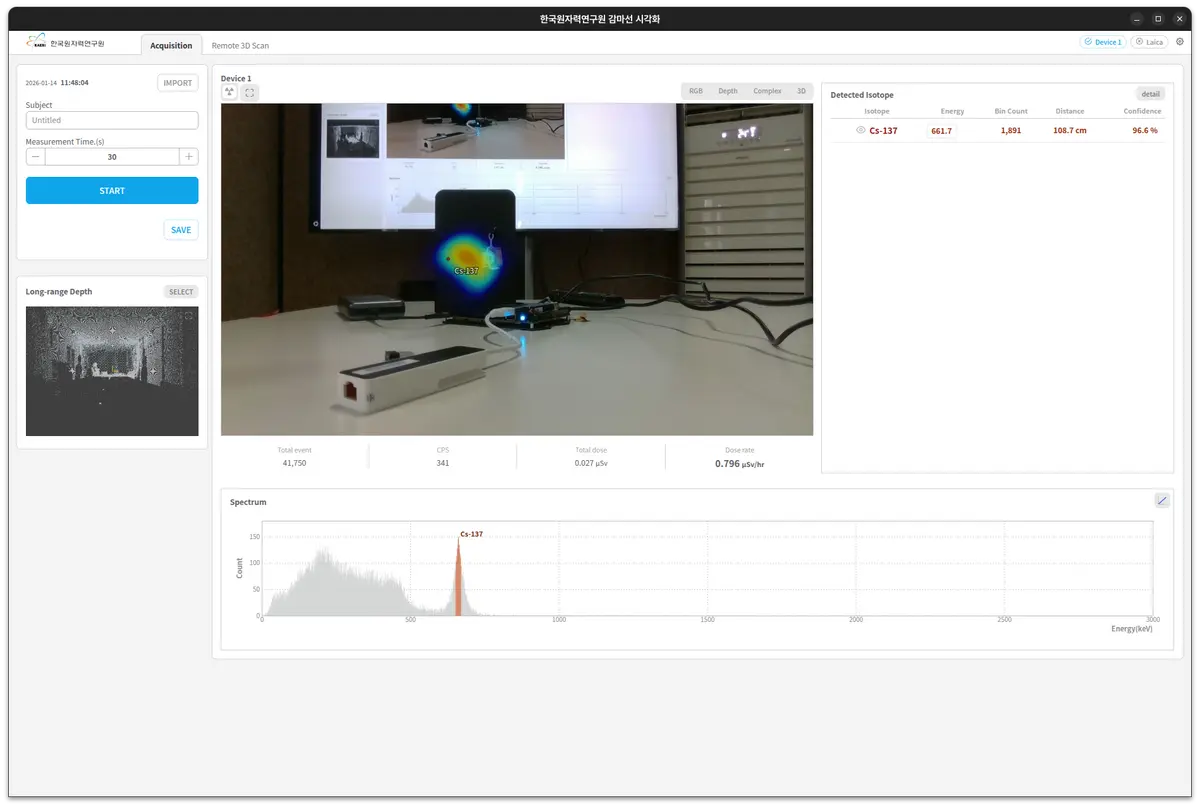Switch the camera view to 3D
This screenshot has height=807, width=1200.
[x=801, y=91]
